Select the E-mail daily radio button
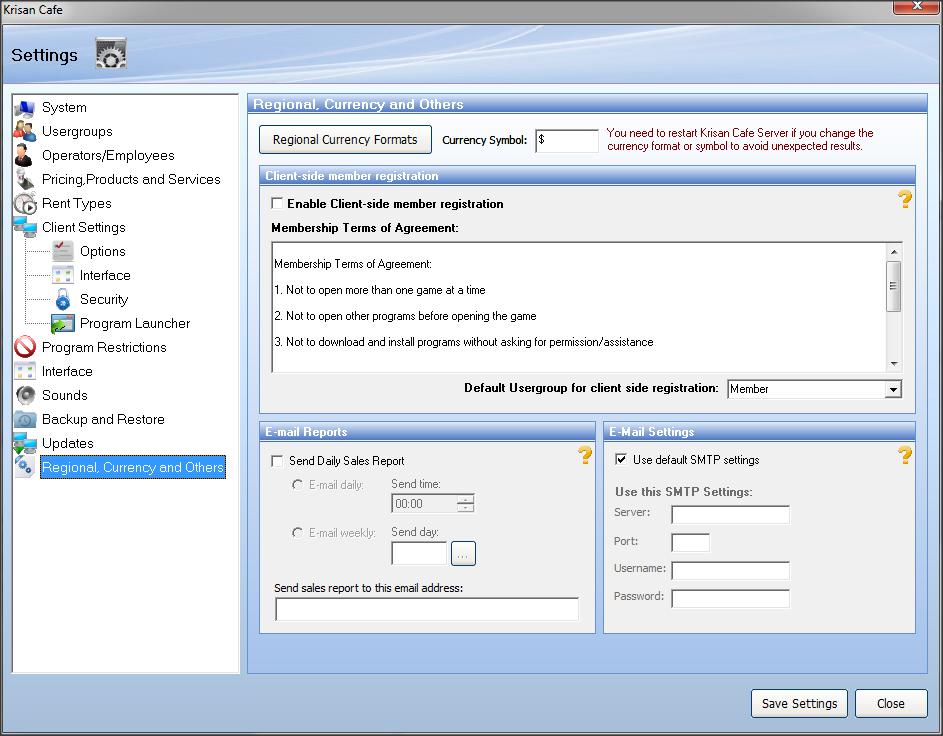Viewport: 943px width, 736px height. click(297, 485)
